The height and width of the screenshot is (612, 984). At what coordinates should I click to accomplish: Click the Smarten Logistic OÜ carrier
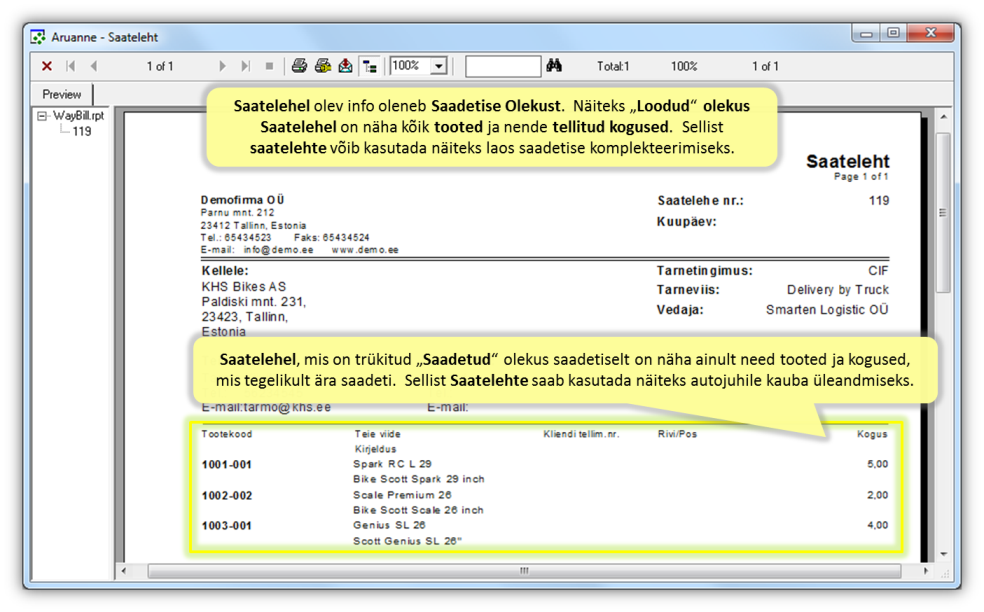pyautogui.click(x=827, y=310)
